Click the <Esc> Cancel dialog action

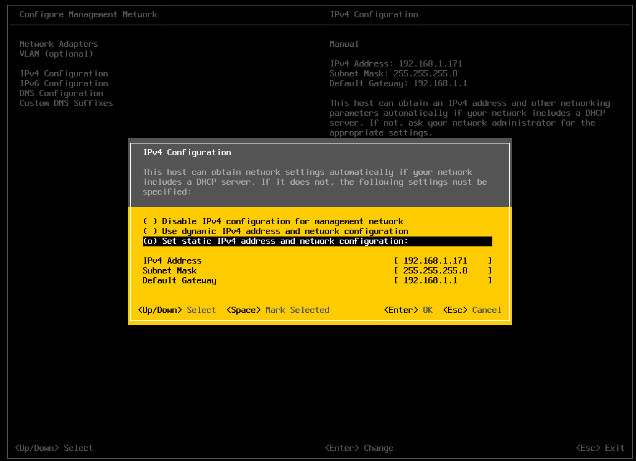tap(472, 310)
